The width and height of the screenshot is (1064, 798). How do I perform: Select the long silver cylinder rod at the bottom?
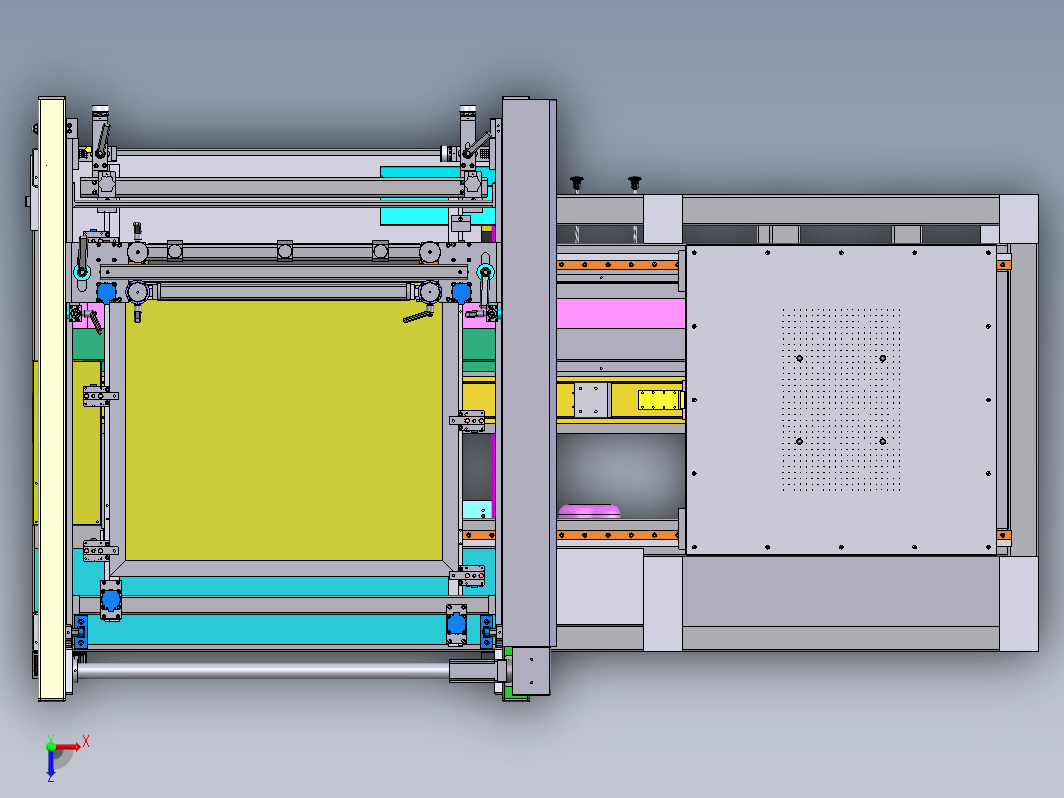tap(264, 670)
